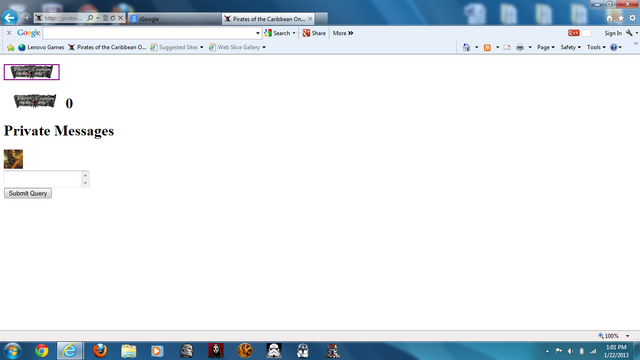
Task: Click the text area scroll down arrow
Action: click(x=85, y=183)
